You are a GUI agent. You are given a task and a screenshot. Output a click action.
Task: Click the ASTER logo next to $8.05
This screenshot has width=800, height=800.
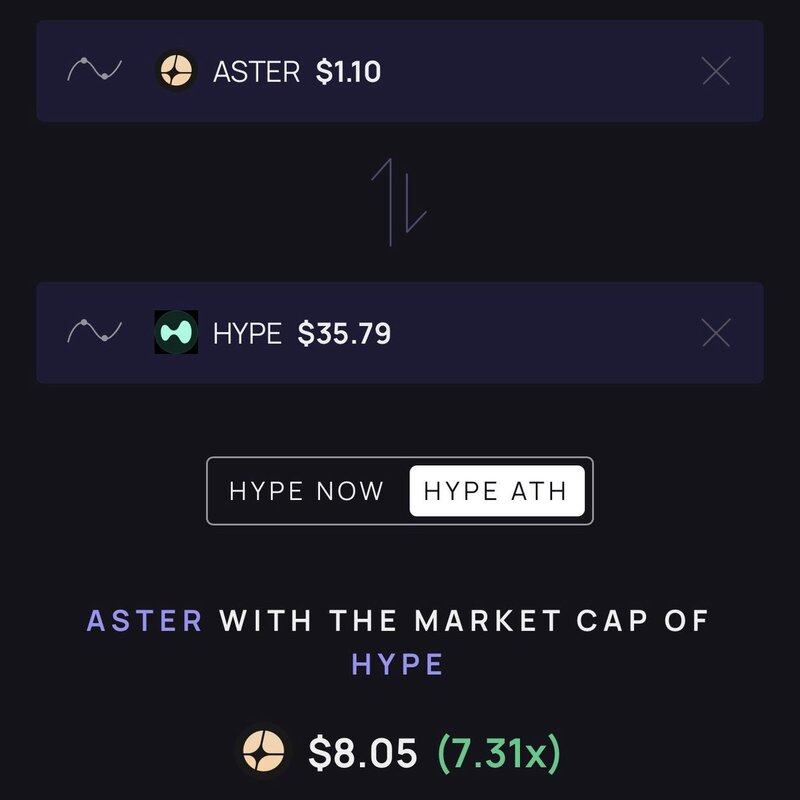[264, 752]
